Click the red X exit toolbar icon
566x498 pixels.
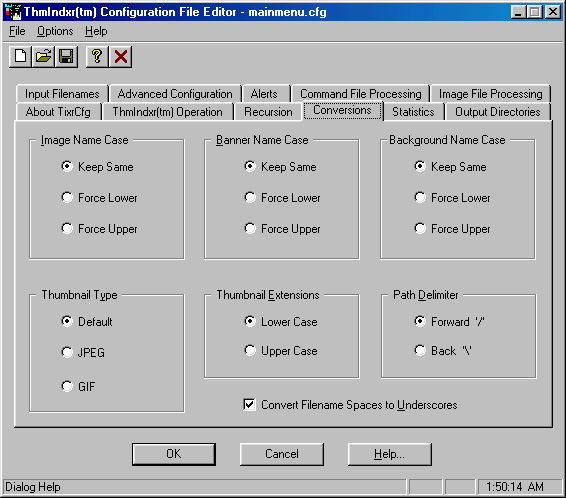[x=121, y=57]
